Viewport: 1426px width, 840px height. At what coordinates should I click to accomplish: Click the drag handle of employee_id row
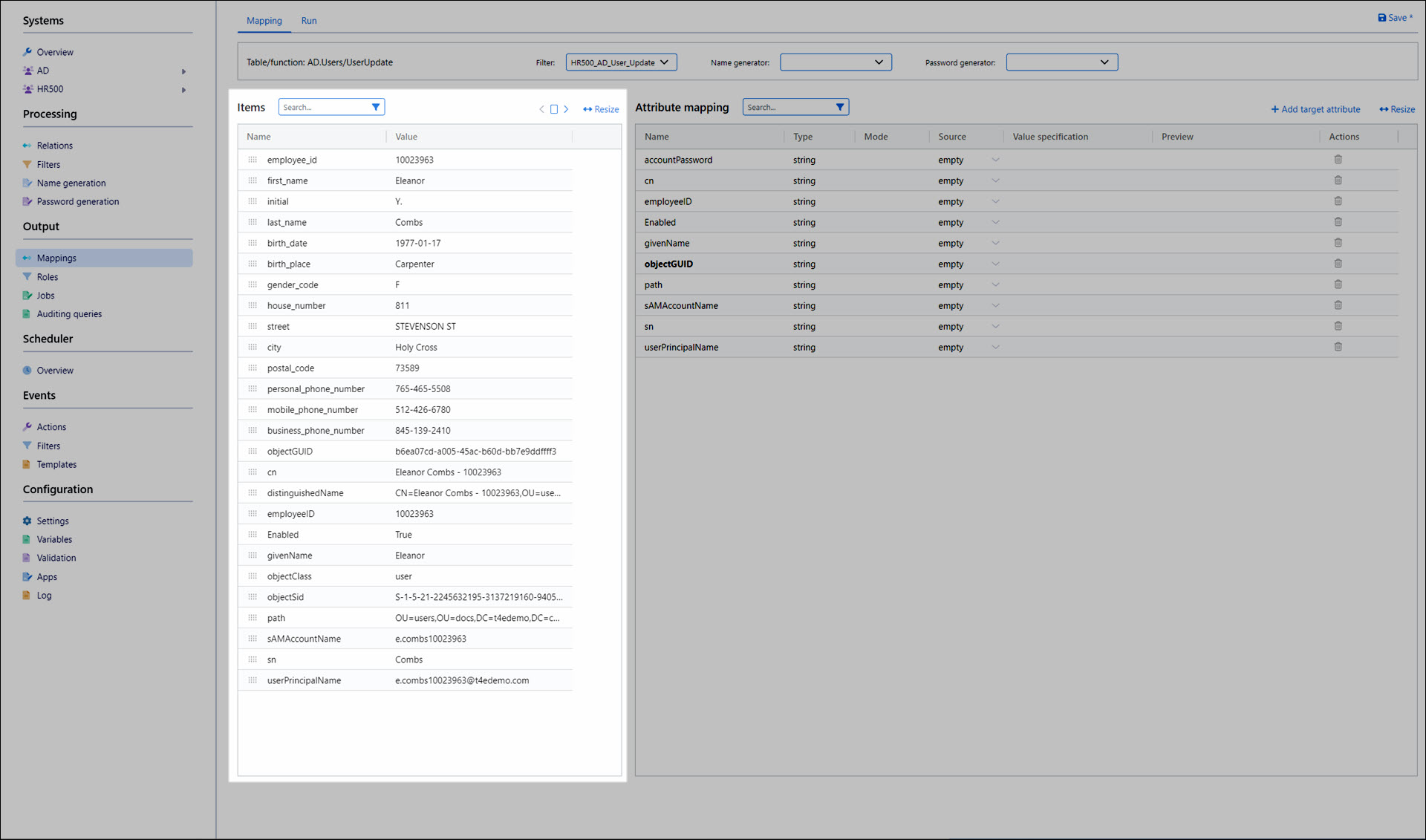pyautogui.click(x=253, y=160)
